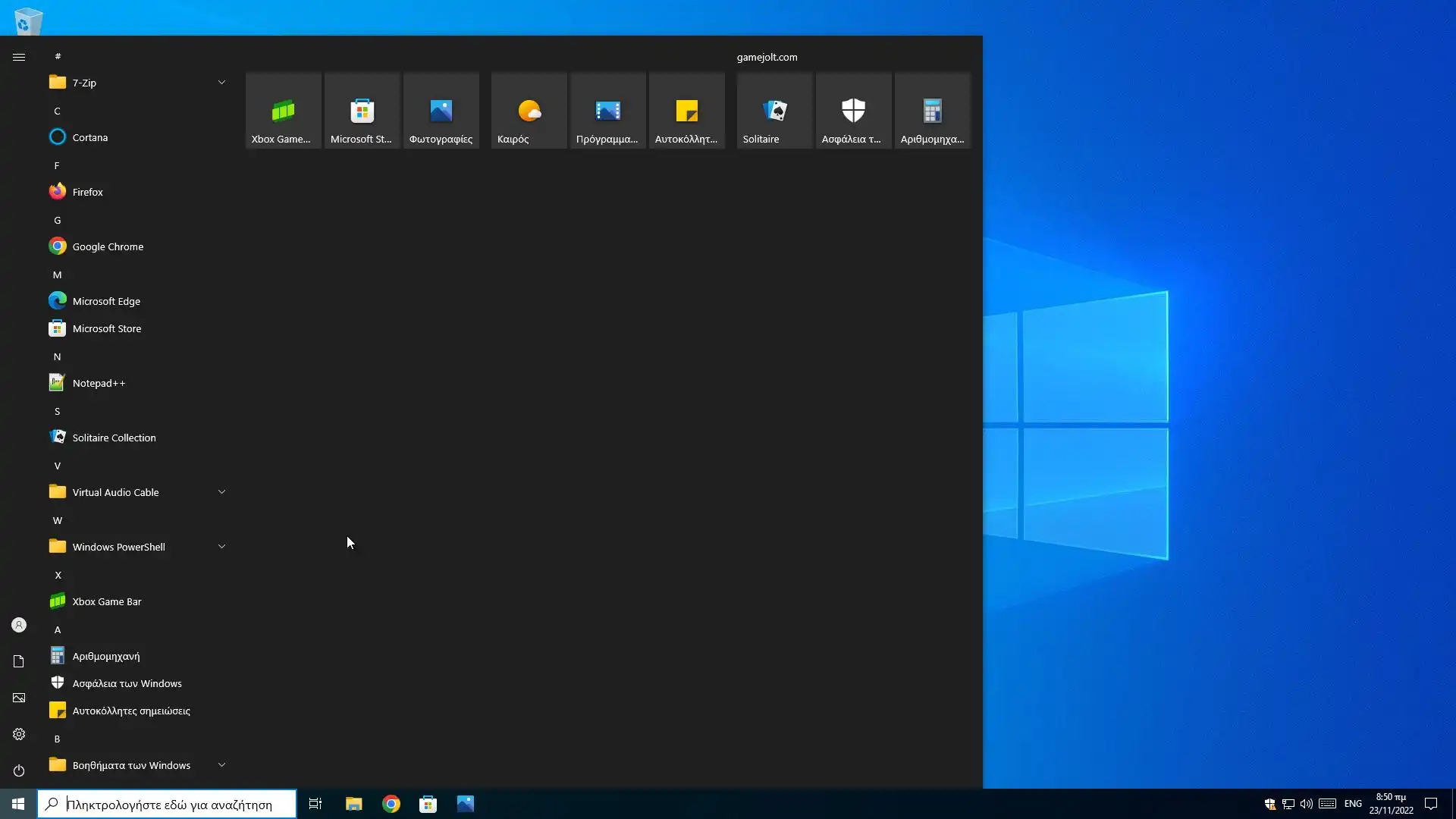This screenshot has height=819, width=1456.
Task: Open the Windows Security shield tile
Action: [x=853, y=111]
